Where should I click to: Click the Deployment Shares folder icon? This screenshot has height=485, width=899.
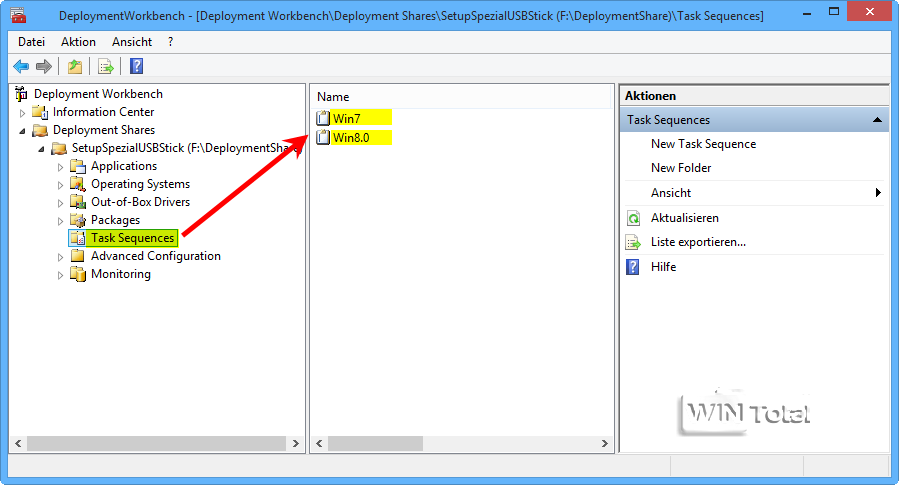pyautogui.click(x=40, y=130)
